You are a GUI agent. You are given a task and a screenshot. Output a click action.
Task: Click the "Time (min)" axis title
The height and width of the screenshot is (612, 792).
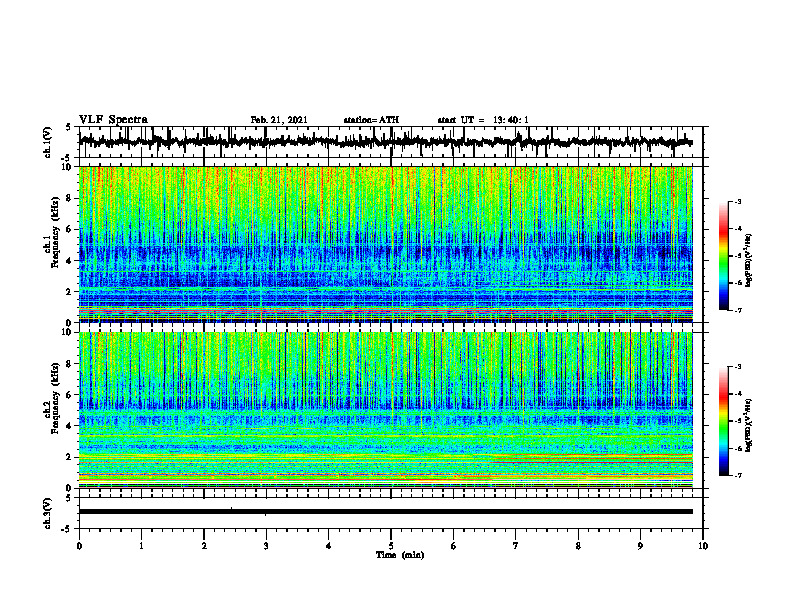tap(400, 555)
